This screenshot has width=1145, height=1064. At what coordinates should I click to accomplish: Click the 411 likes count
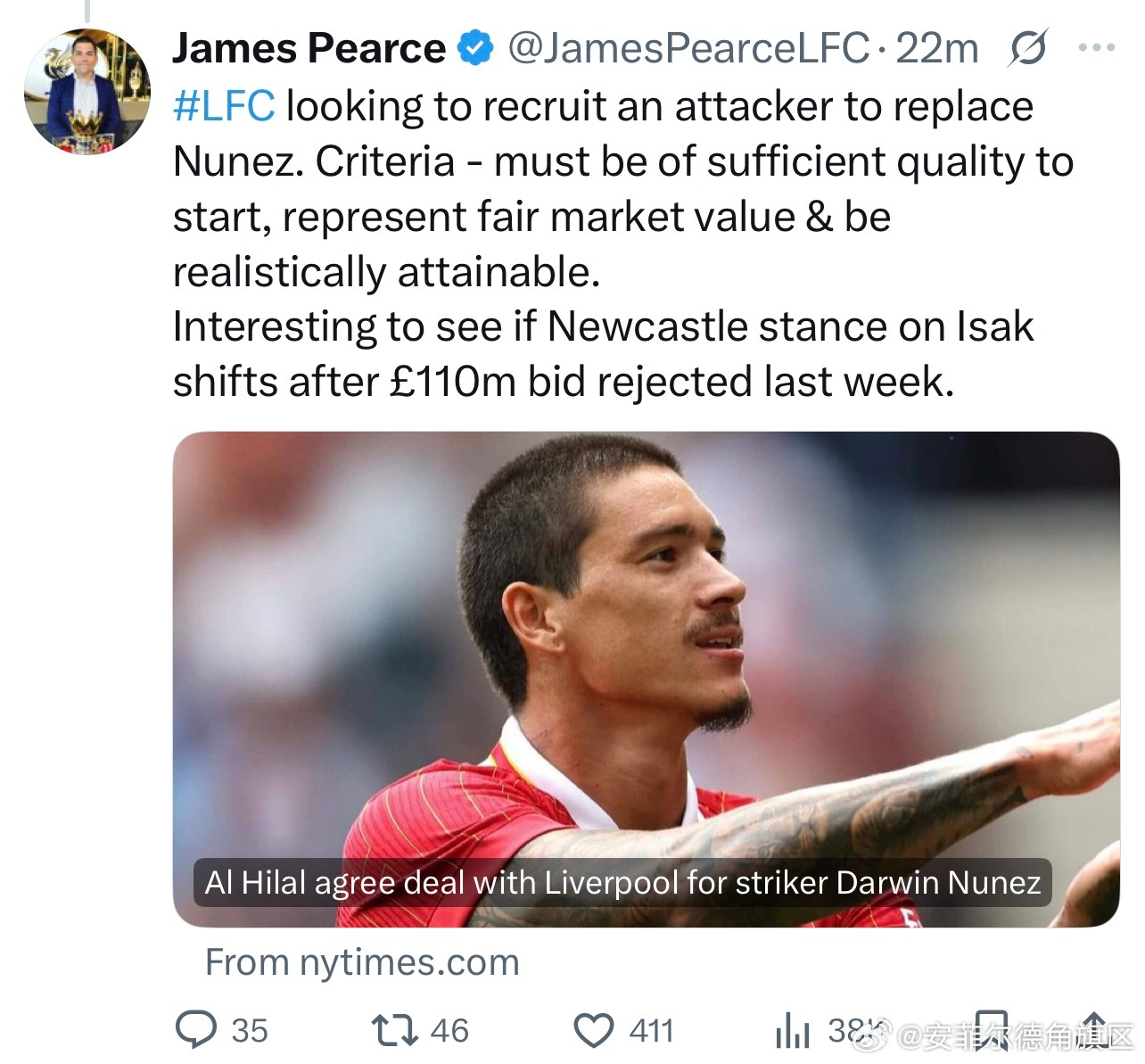652,1031
